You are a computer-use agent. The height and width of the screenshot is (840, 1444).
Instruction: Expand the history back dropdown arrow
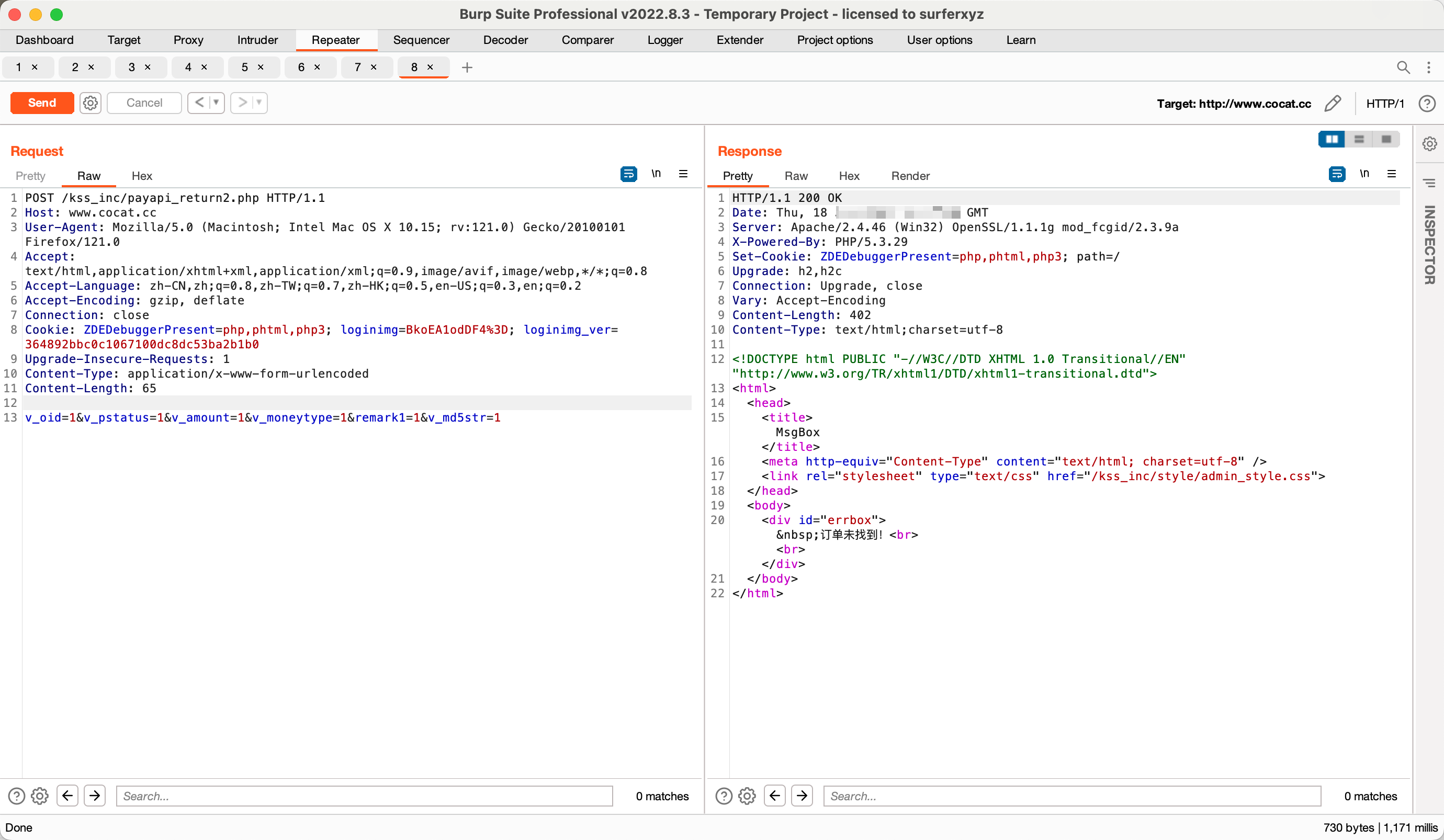[x=216, y=103]
